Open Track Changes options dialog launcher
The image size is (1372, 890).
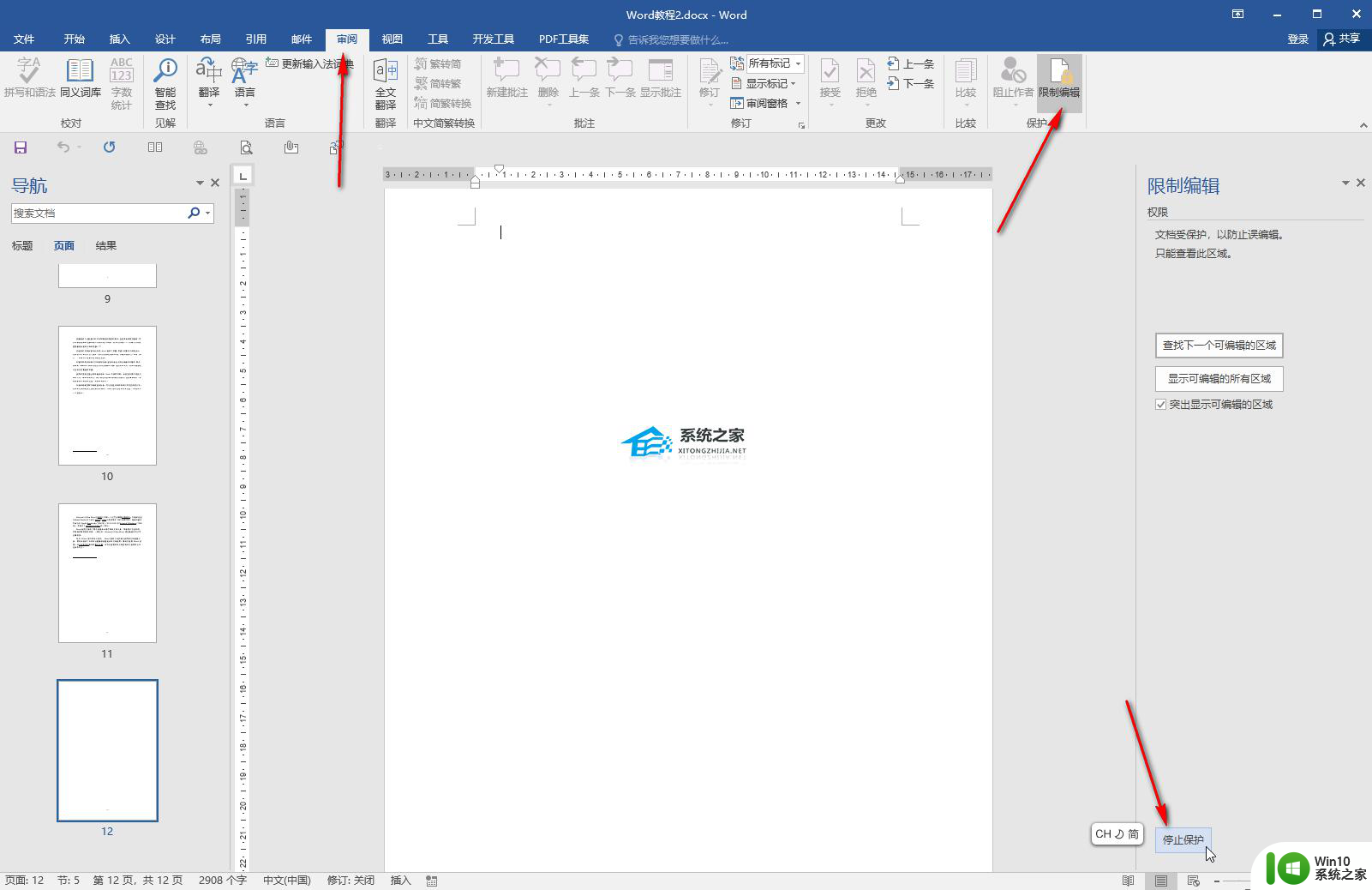coord(802,125)
